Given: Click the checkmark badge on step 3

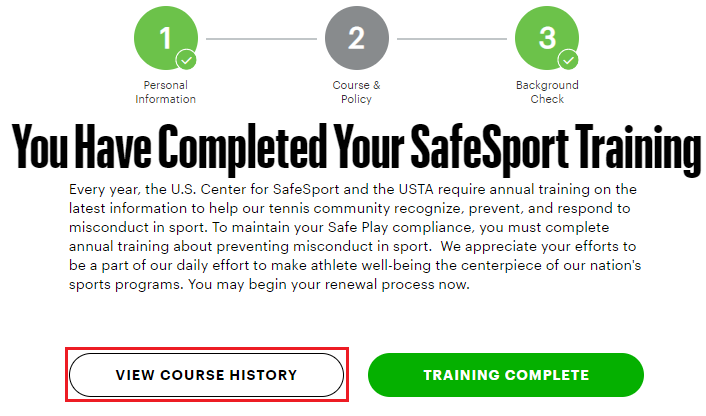Looking at the screenshot, I should (x=569, y=59).
